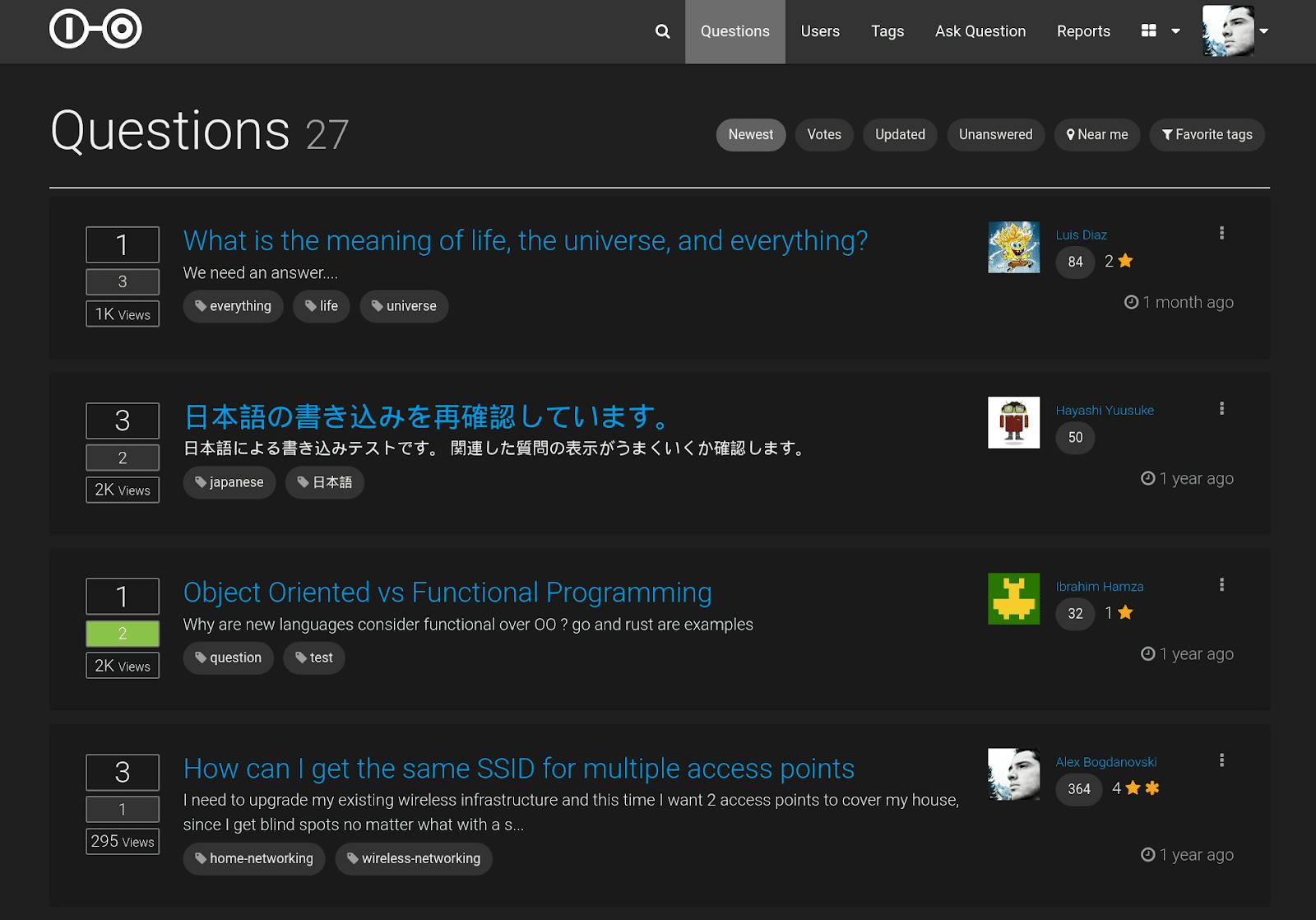Screen dimensions: 1316x920
Task: Select Ask Question in the navbar
Action: point(980,31)
